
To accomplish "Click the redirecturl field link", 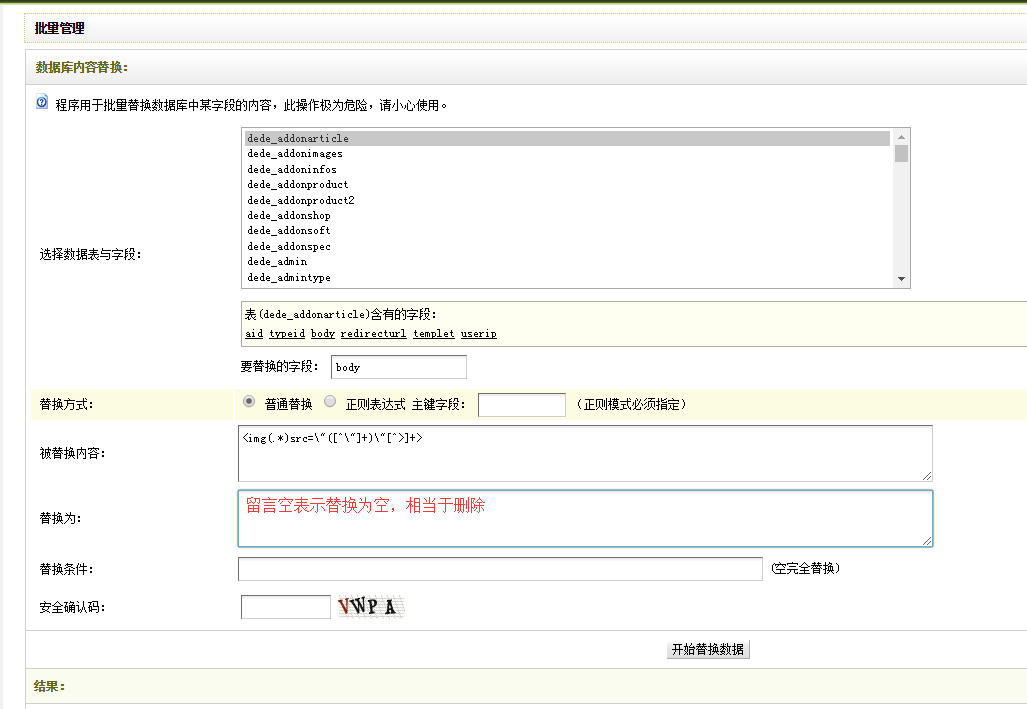I will point(373,334).
